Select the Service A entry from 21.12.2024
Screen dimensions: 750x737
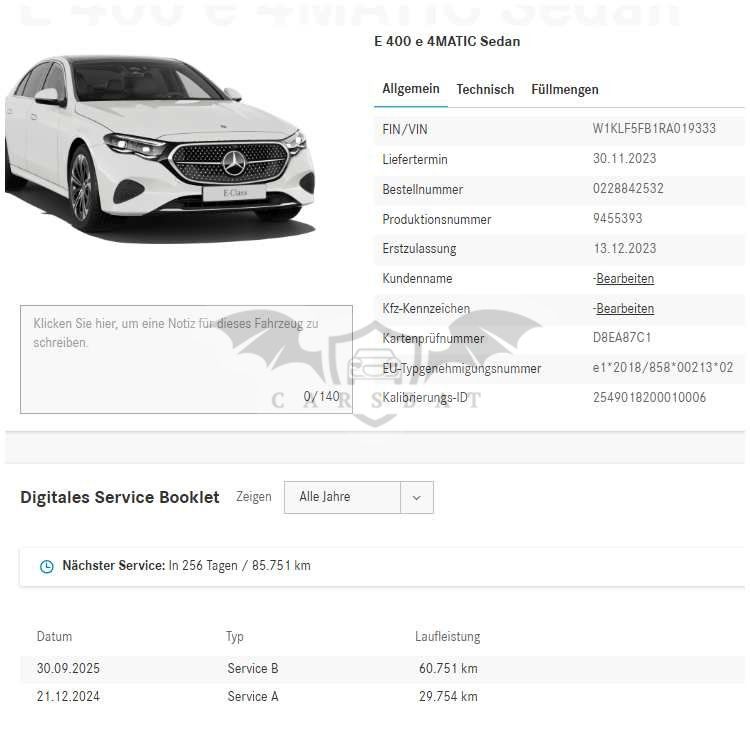pyautogui.click(x=383, y=696)
